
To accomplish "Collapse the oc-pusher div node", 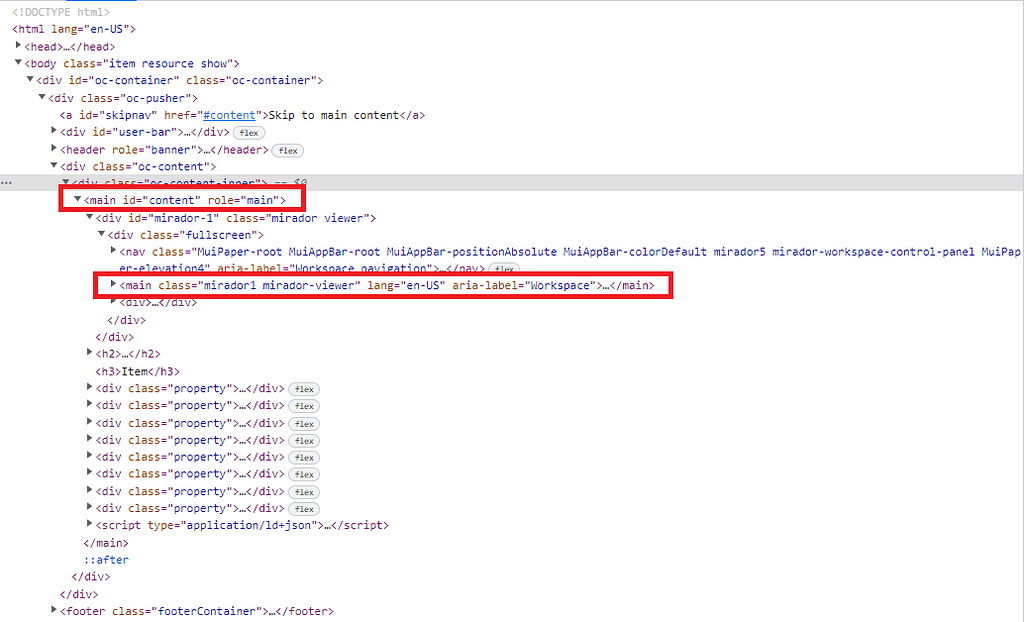I will pos(42,98).
